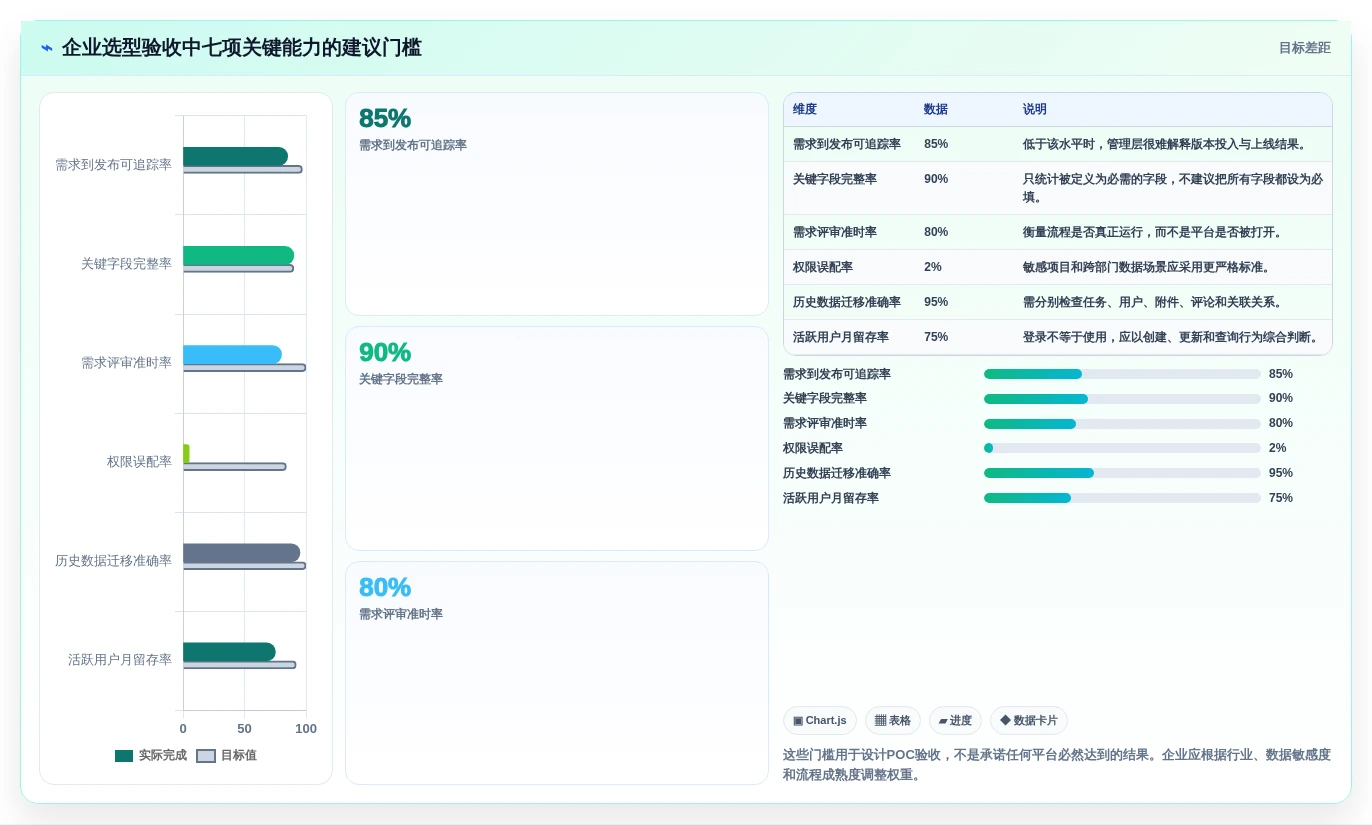
Task: Click the 活跃用户月留存率 actual bar in chart
Action: tap(229, 652)
